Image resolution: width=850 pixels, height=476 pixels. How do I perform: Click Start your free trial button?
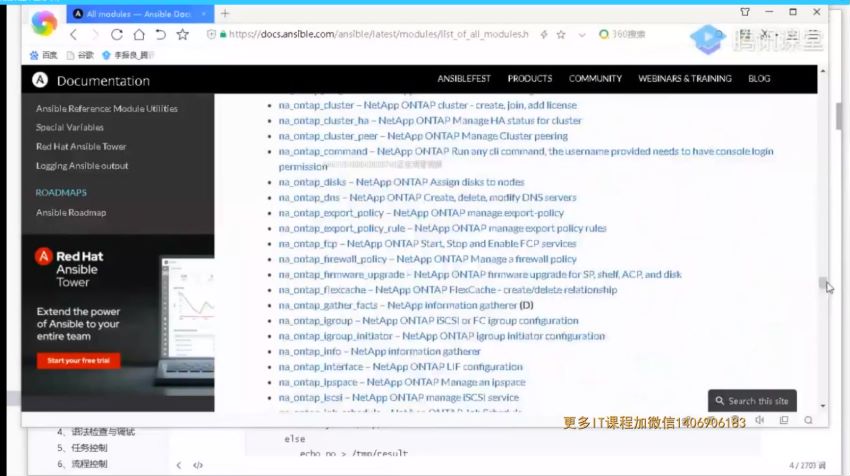tap(79, 361)
